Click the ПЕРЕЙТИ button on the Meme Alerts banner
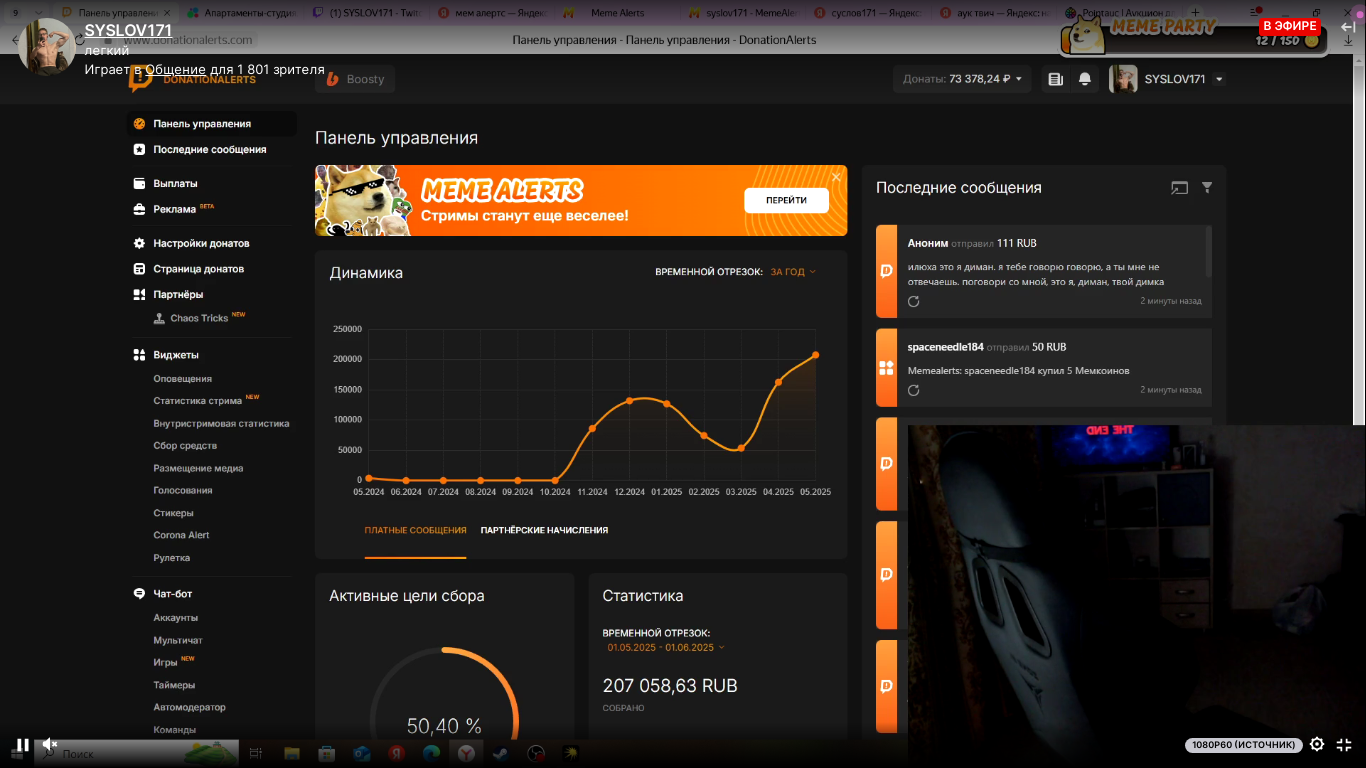This screenshot has width=1366, height=768. pyautogui.click(x=786, y=200)
